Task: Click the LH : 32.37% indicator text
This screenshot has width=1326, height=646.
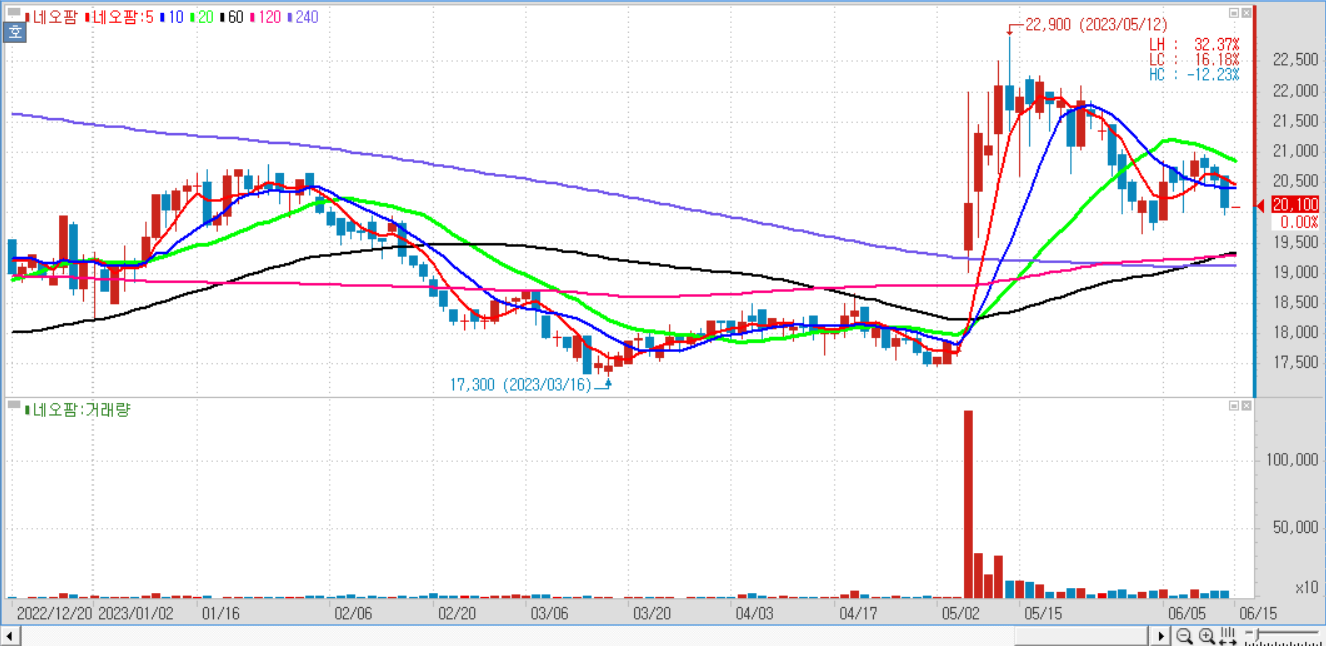Action: [x=1194, y=45]
